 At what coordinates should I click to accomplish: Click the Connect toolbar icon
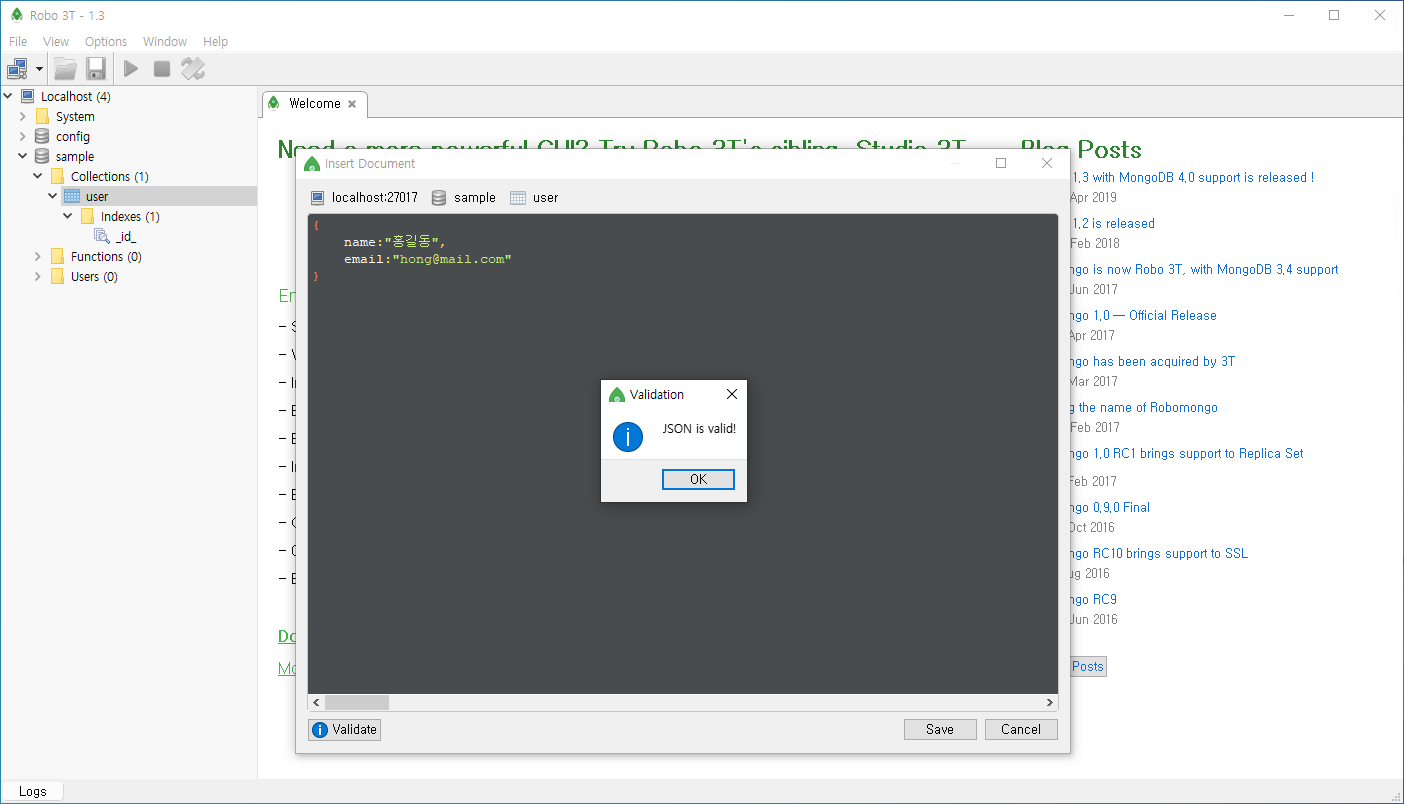tap(18, 69)
